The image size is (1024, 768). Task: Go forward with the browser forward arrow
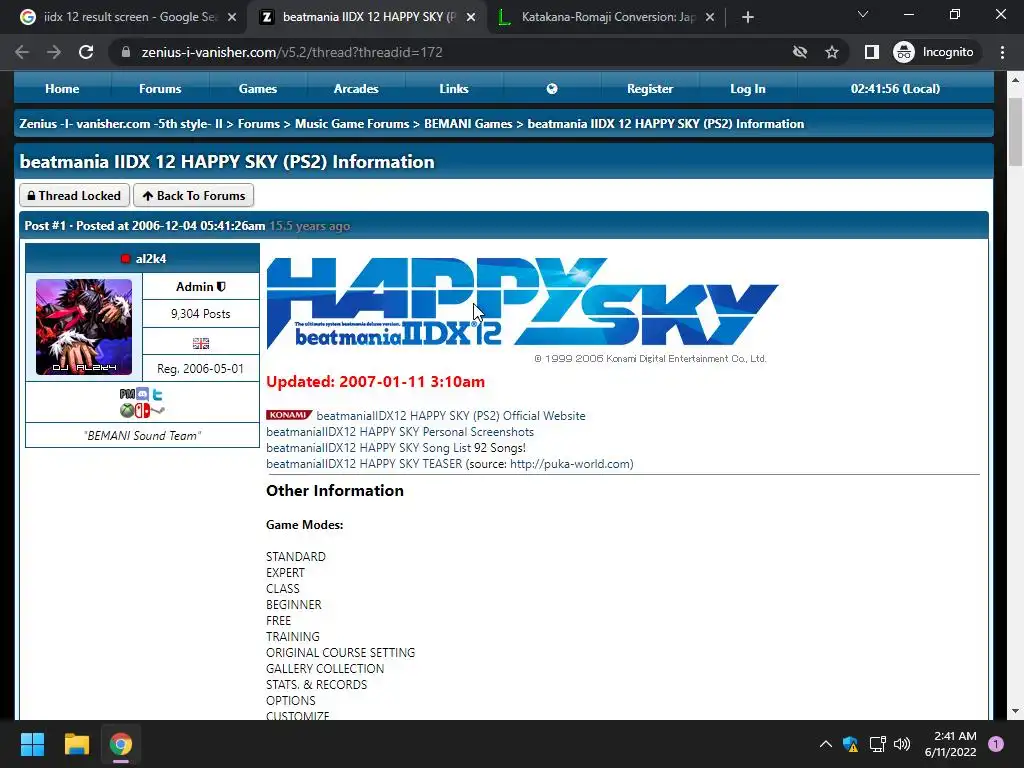point(54,52)
